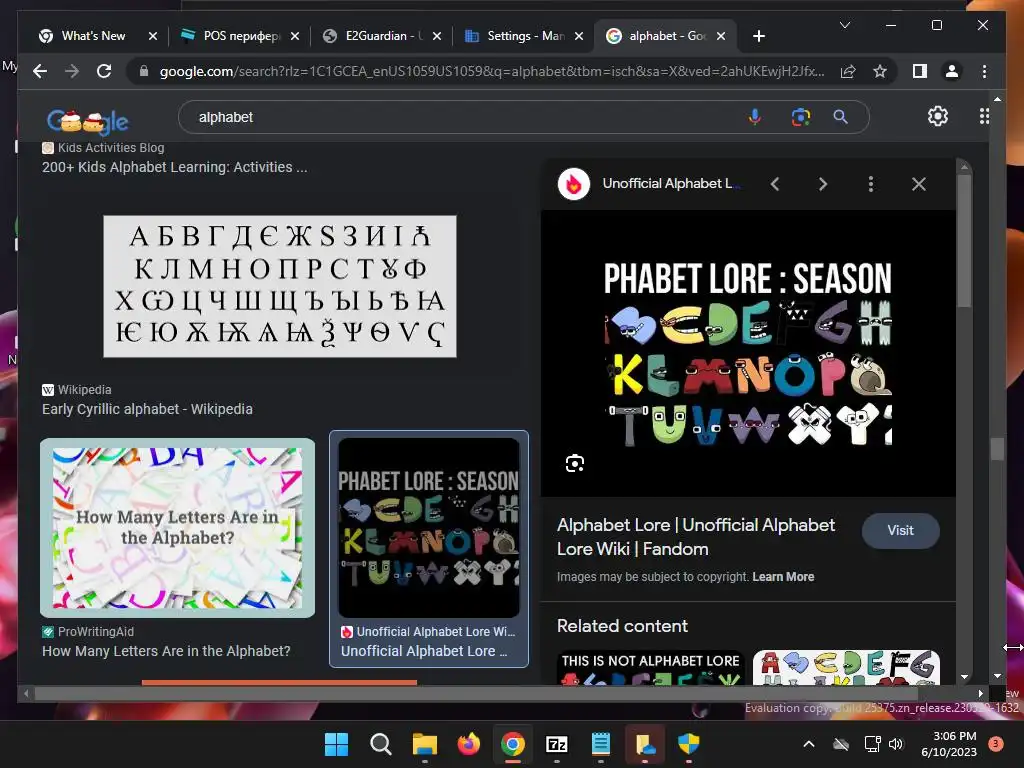Click the page vertical scrollbar thumb
Viewport: 1024px width, 768px height.
[997, 449]
